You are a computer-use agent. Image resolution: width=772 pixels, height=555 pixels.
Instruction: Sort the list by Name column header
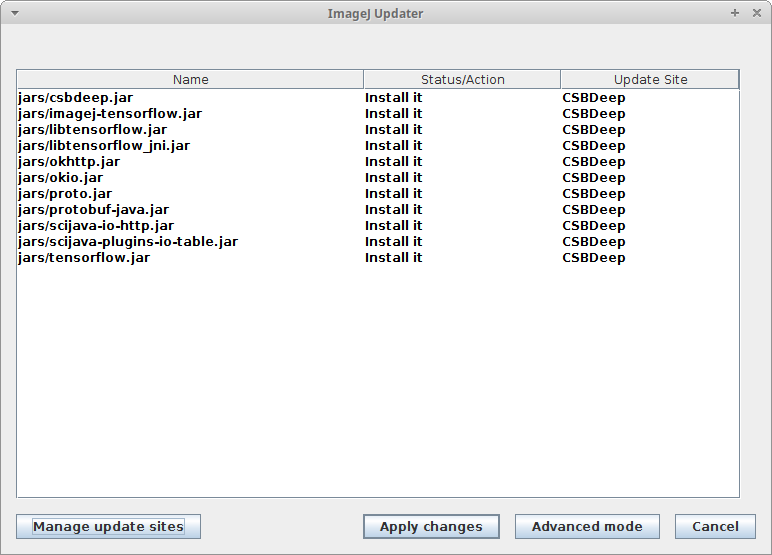coord(191,79)
